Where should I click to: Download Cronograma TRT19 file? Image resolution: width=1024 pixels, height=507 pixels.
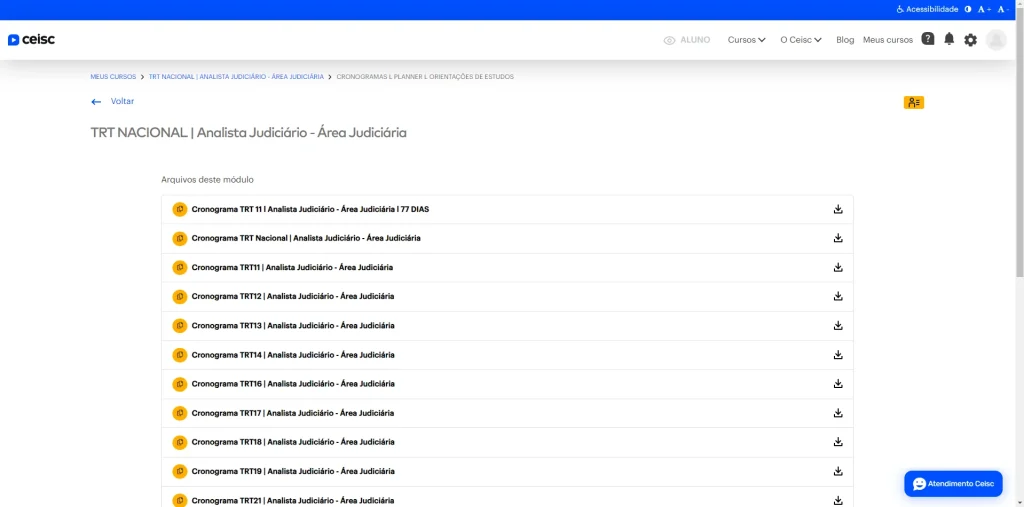coord(838,472)
